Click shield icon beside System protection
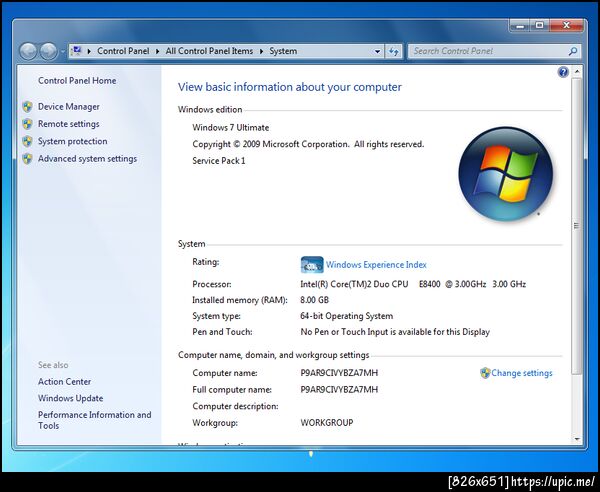600x492 pixels. [x=27, y=142]
